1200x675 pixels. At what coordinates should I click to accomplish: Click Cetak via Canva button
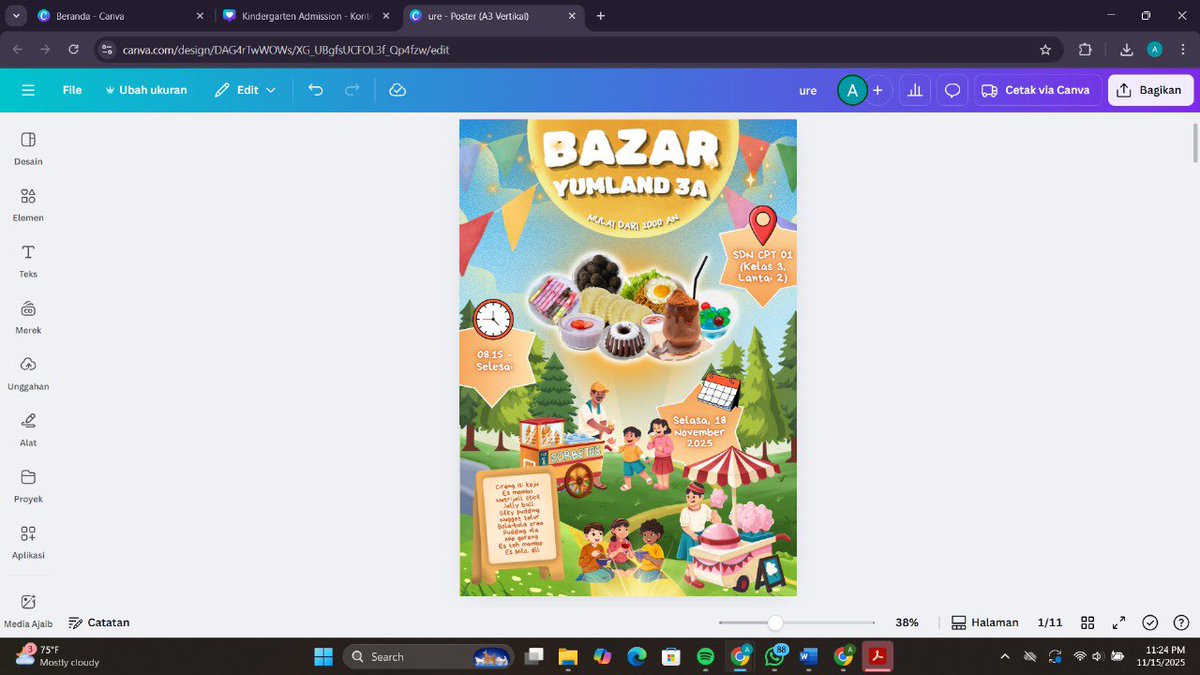1036,90
